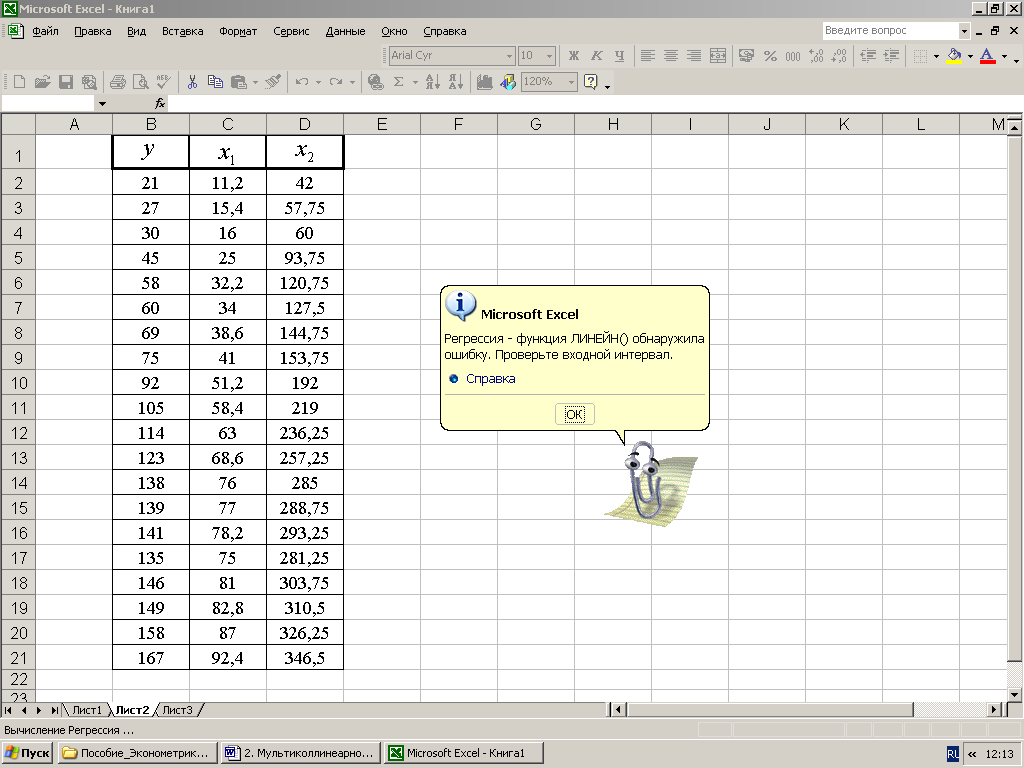The image size is (1024, 768).
Task: Open the Undo history dropdown arrow
Action: click(319, 82)
